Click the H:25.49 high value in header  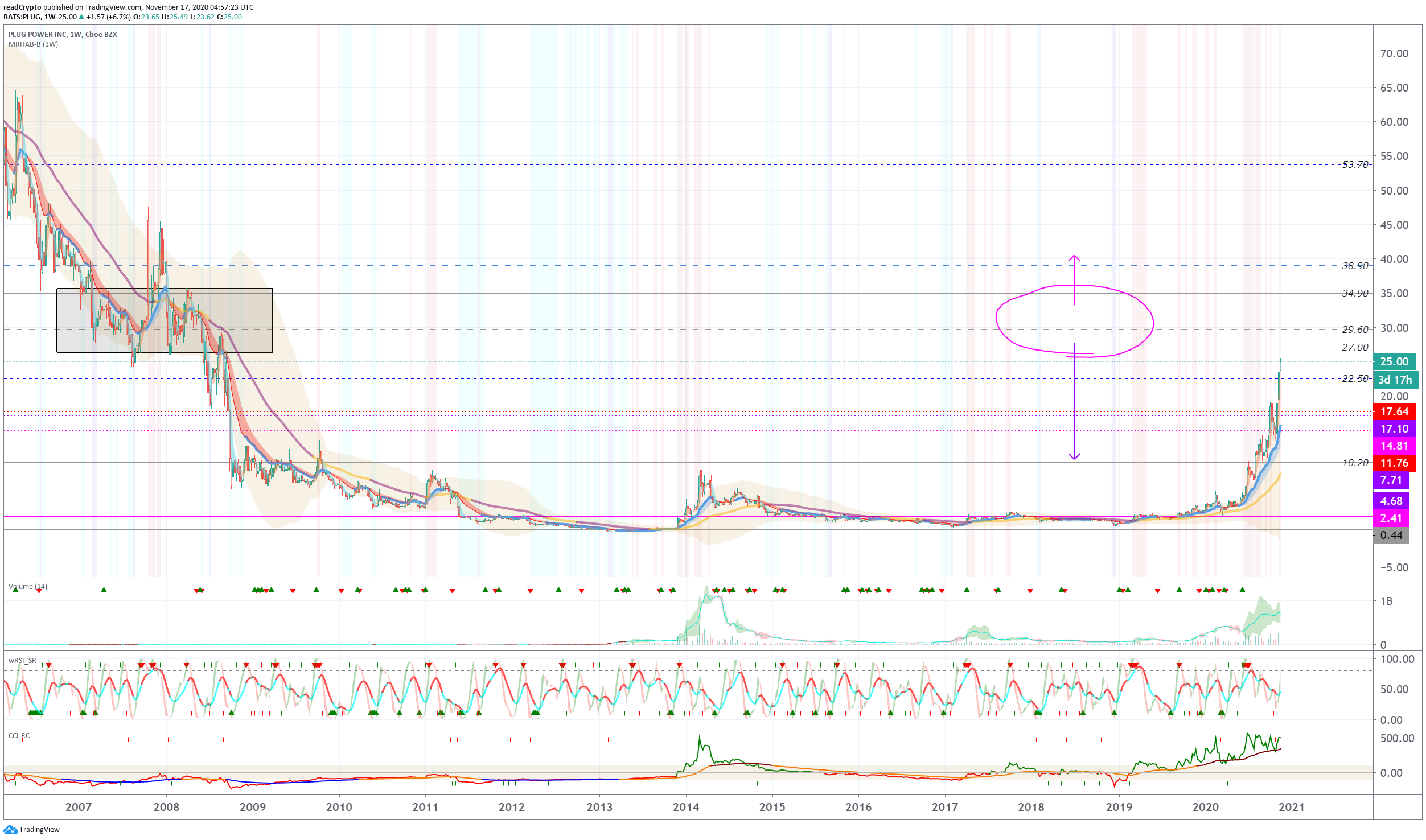tap(175, 17)
